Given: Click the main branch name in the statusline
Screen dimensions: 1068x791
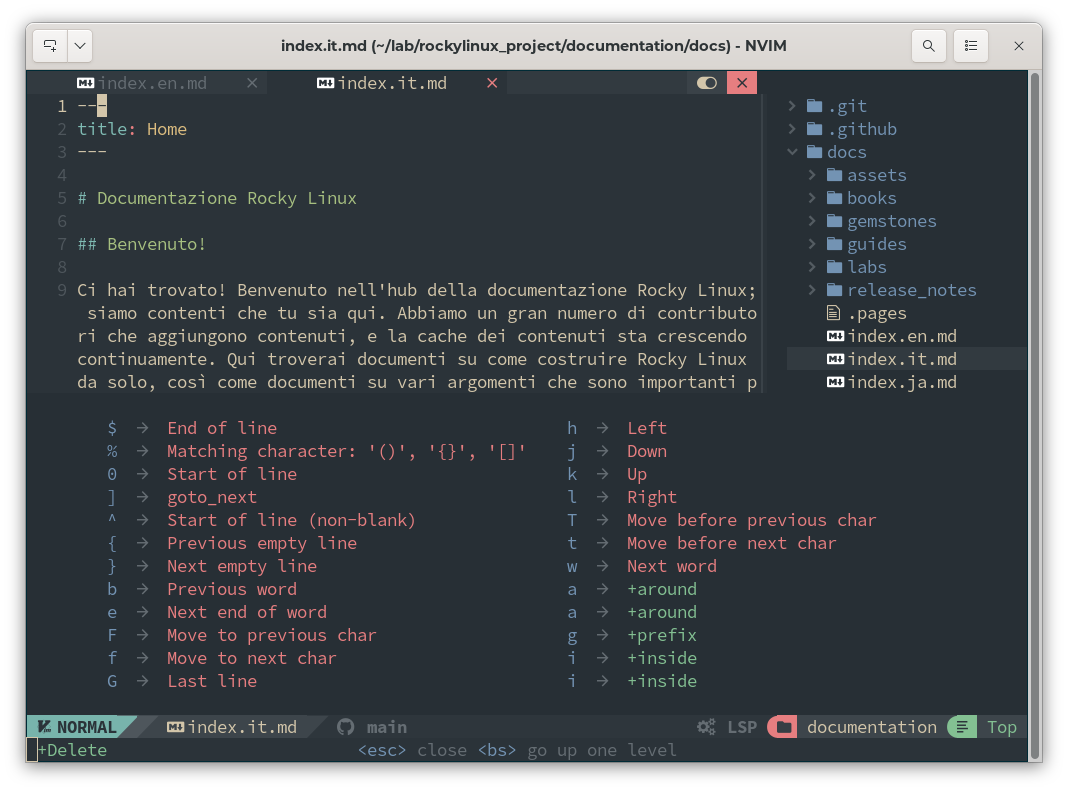Looking at the screenshot, I should click(386, 727).
